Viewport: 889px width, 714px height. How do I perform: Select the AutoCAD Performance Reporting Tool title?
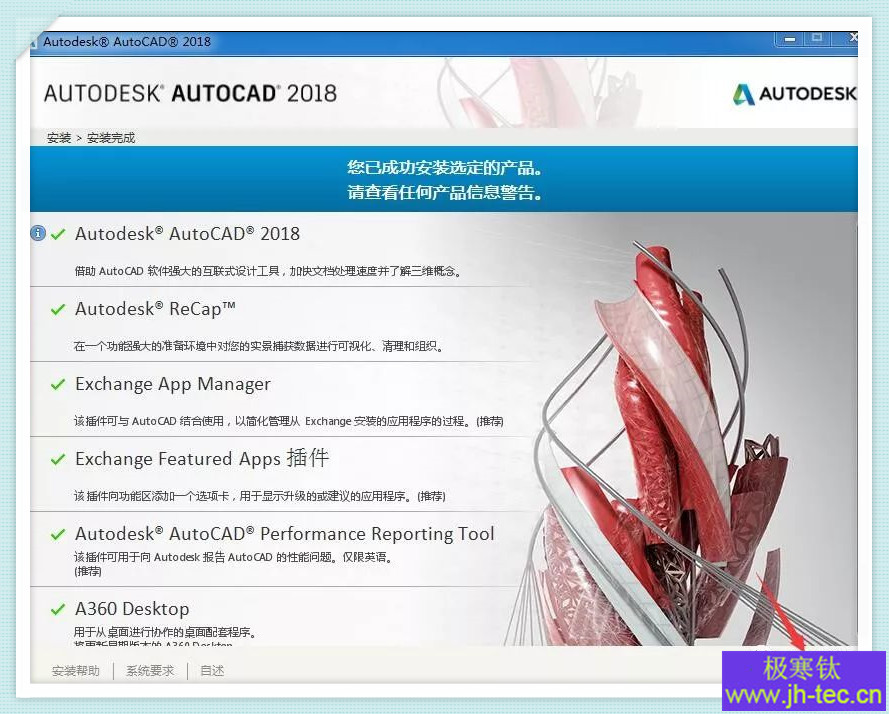point(285,534)
